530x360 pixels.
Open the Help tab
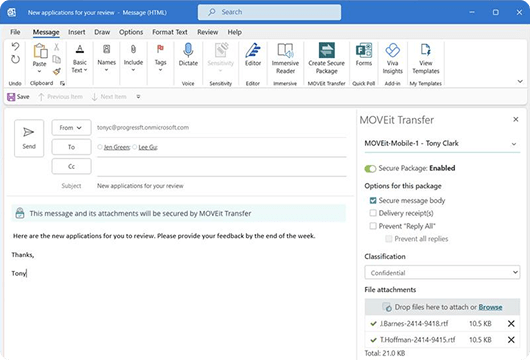[x=234, y=32]
